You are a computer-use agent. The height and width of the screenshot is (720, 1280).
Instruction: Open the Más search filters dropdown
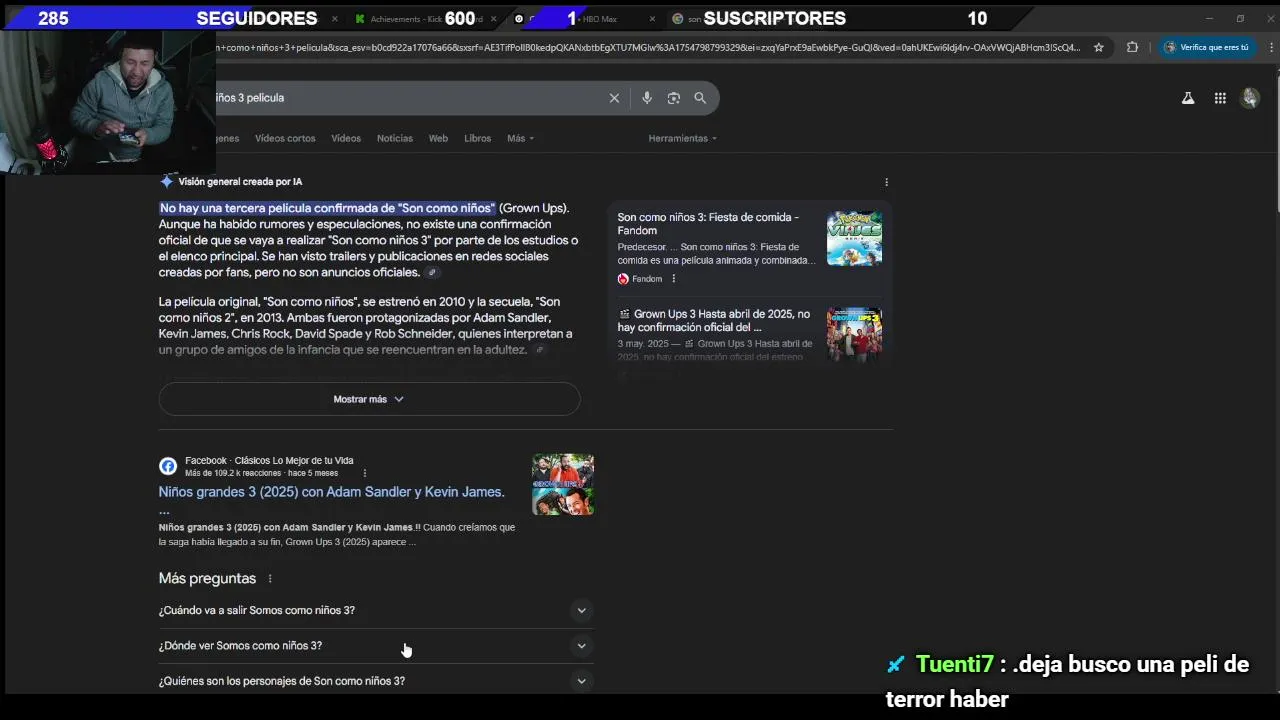point(520,138)
